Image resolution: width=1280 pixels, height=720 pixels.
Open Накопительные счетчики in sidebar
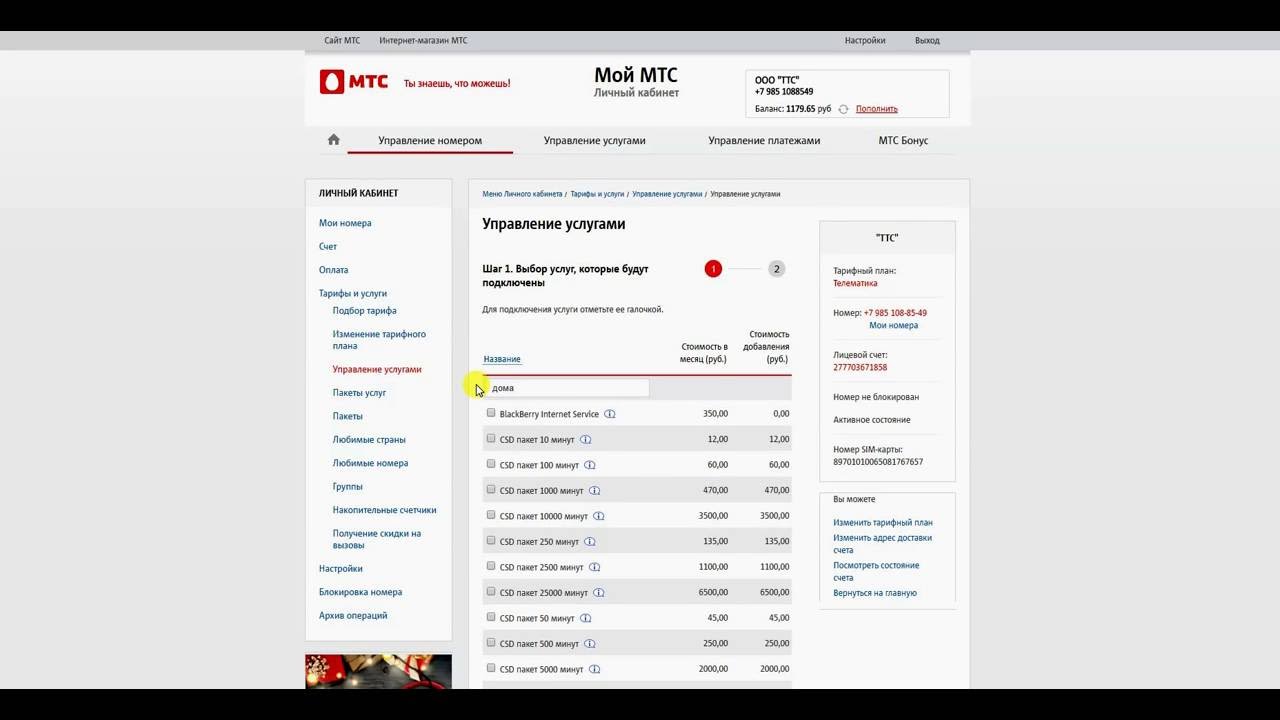385,510
